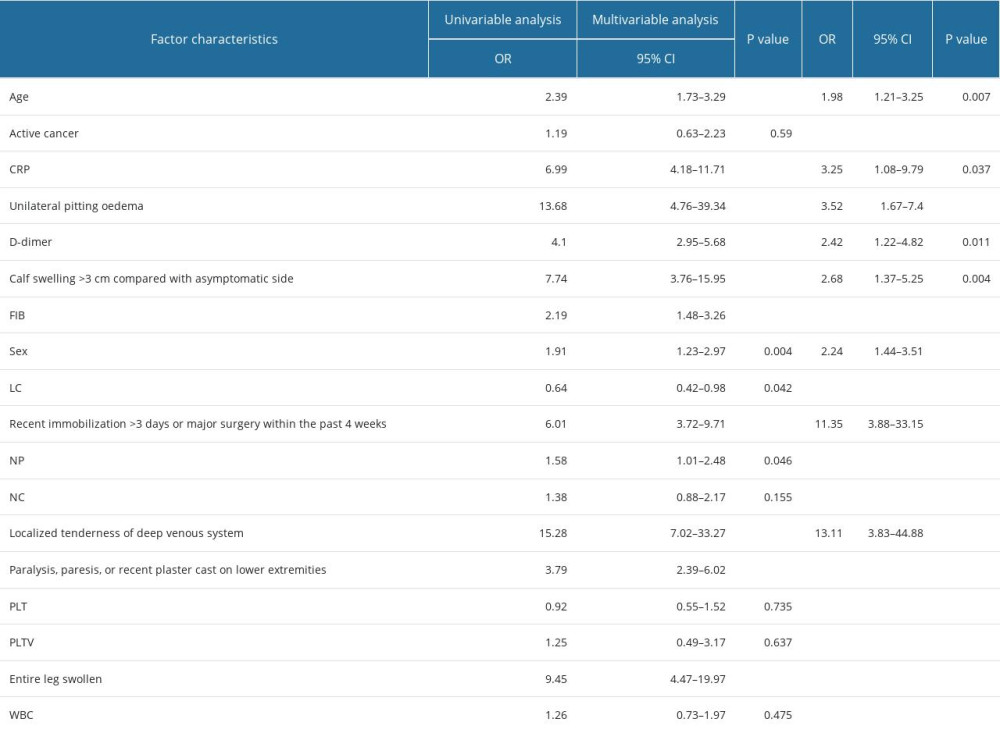Screen dimensions: 1000x733
Task: Click 'Paralysis, paresis, or recent plaster cast' label
Action: pos(167,570)
